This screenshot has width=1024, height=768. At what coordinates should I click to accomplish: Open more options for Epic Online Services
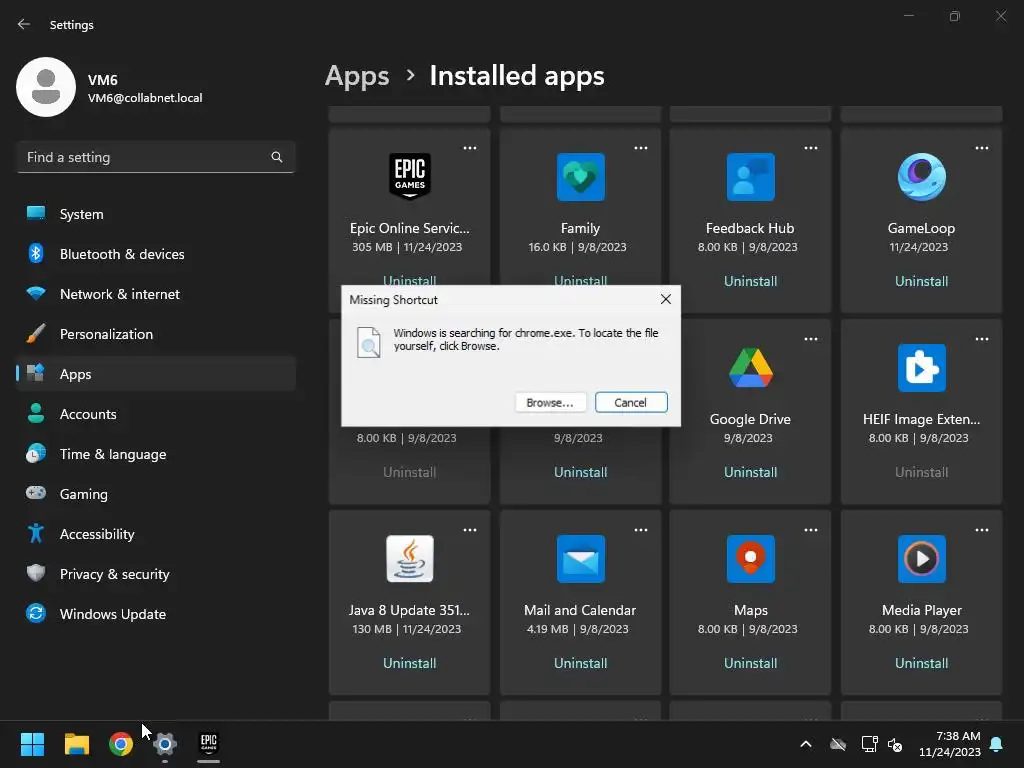click(x=470, y=148)
